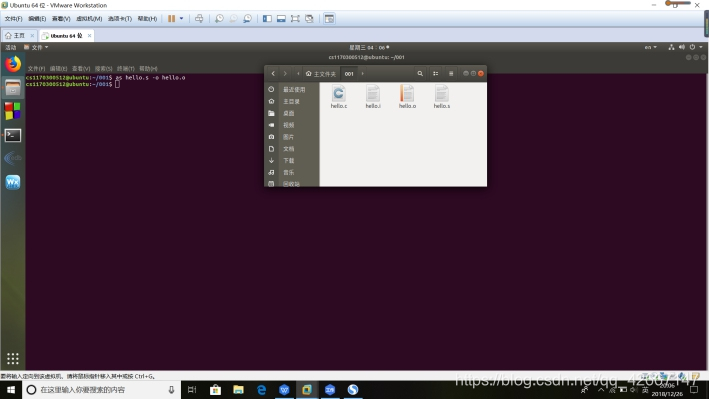Click the path bar right scroll arrow

(362, 73)
